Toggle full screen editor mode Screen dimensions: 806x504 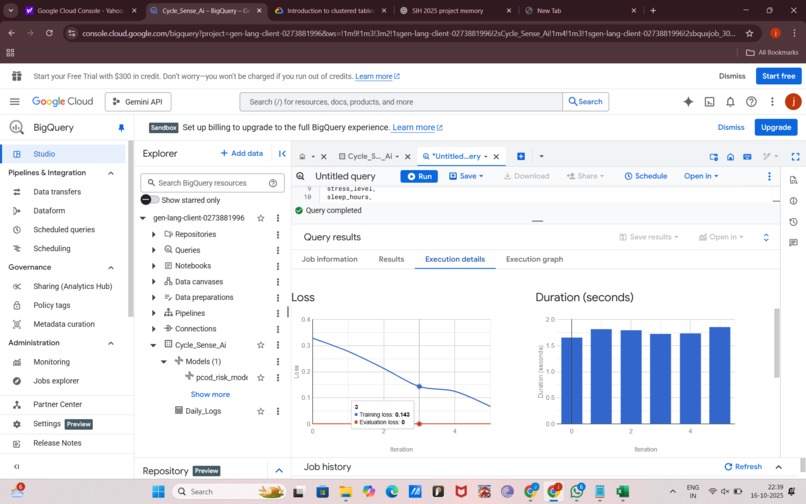(x=795, y=156)
